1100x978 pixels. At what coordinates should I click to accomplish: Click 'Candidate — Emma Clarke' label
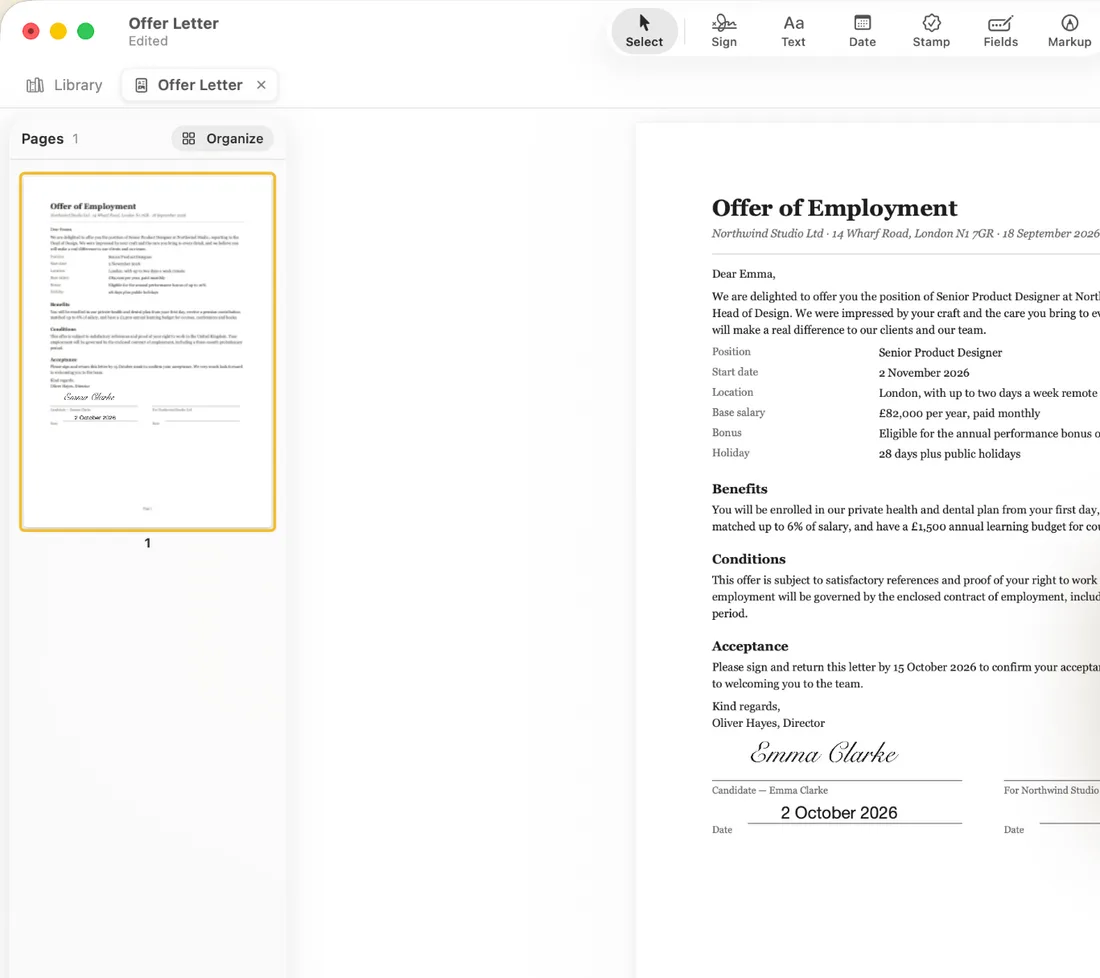click(x=770, y=790)
